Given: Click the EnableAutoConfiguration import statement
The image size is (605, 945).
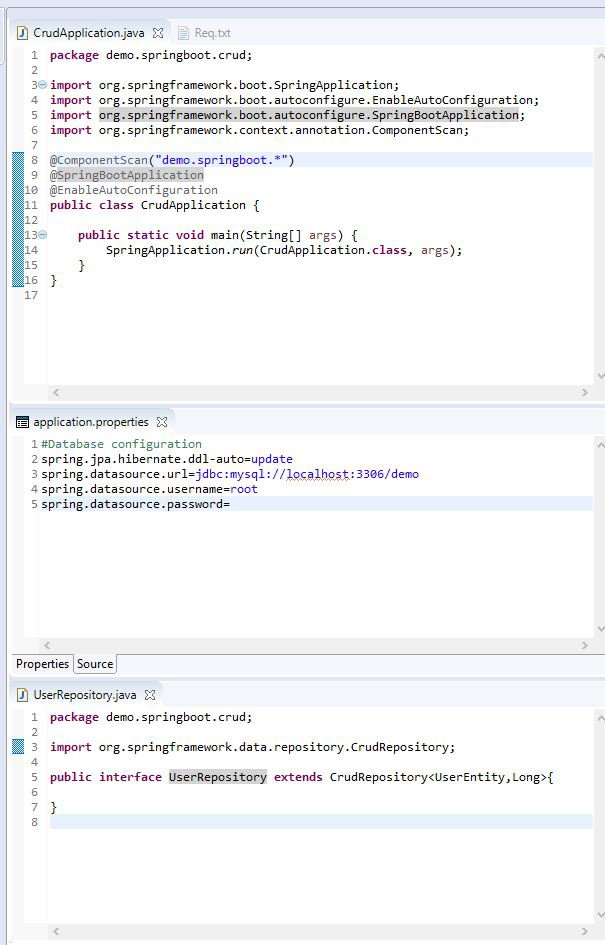Looking at the screenshot, I should pyautogui.click(x=294, y=100).
